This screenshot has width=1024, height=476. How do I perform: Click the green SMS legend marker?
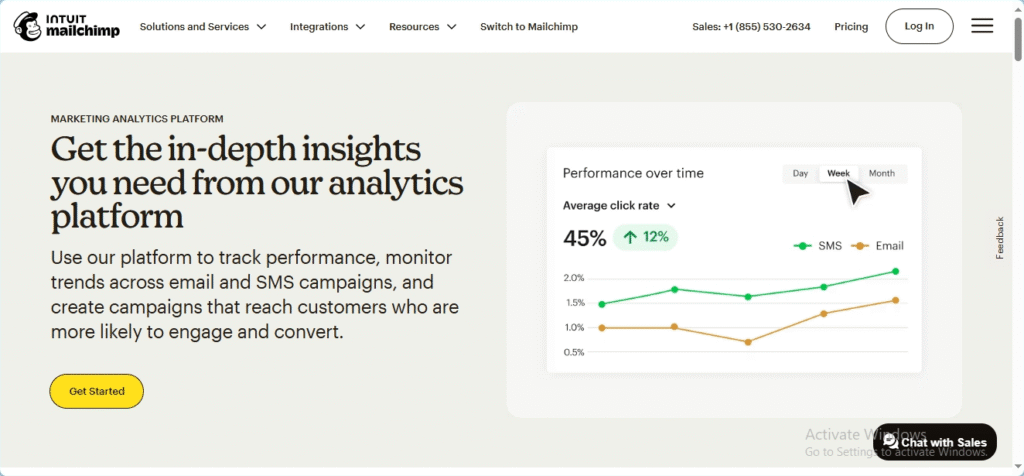[802, 246]
